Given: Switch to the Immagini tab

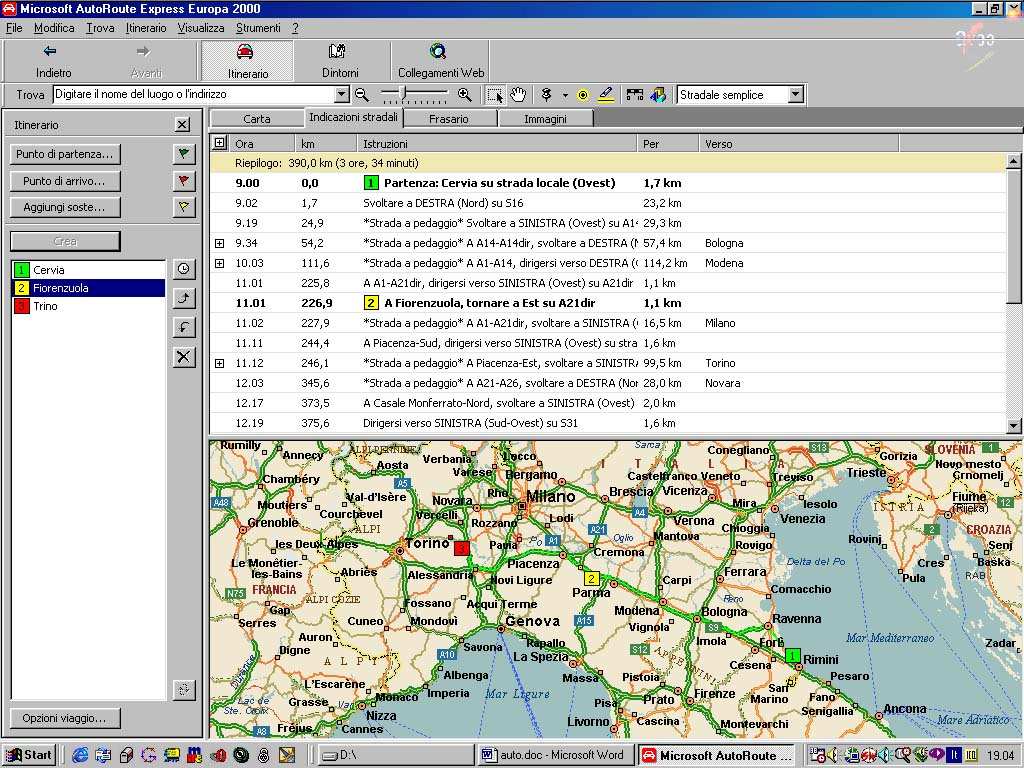Looking at the screenshot, I should [x=545, y=119].
